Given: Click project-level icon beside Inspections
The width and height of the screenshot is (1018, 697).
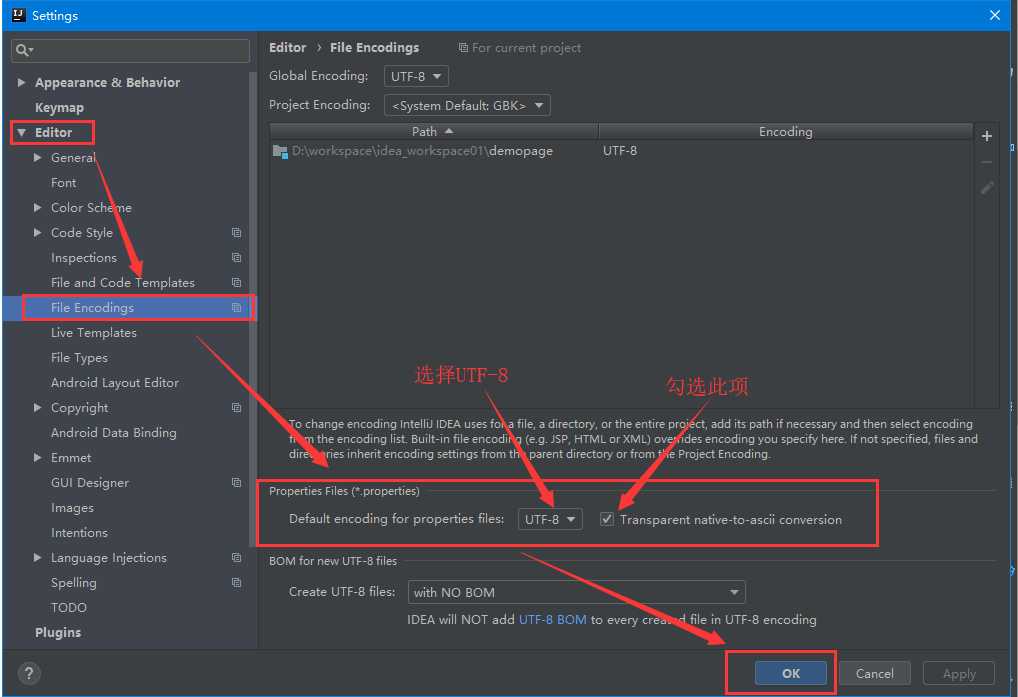Looking at the screenshot, I should pos(236,258).
